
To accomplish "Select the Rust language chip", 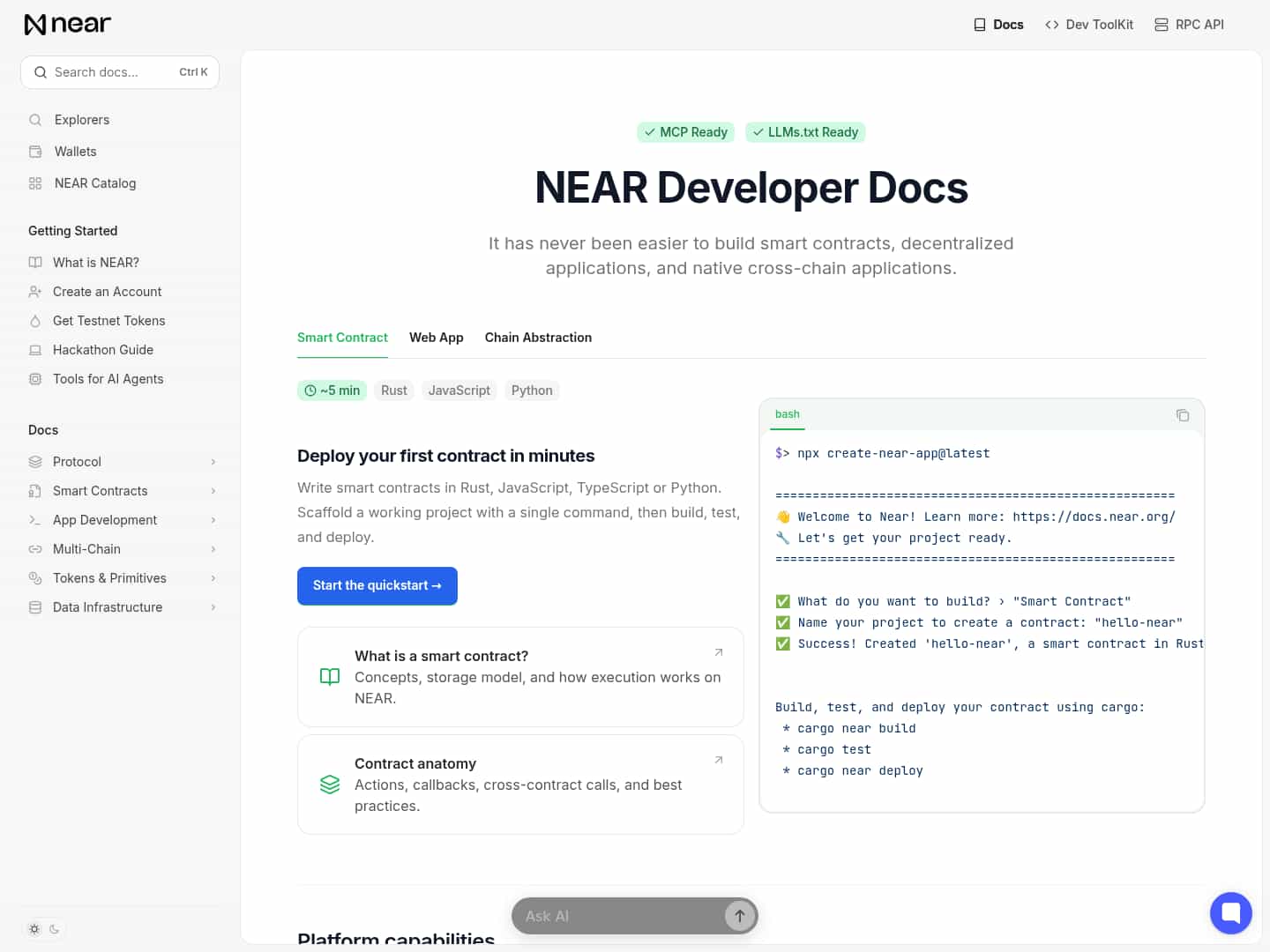I will [x=393, y=390].
